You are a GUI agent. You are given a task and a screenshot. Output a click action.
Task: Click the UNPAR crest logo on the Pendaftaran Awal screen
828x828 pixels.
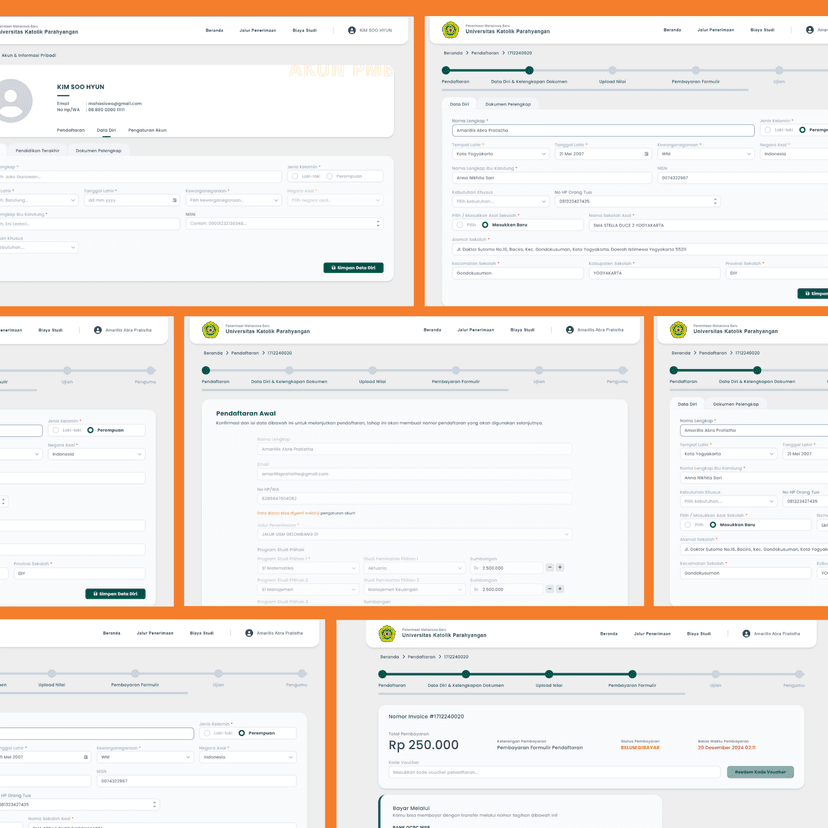pyautogui.click(x=210, y=330)
